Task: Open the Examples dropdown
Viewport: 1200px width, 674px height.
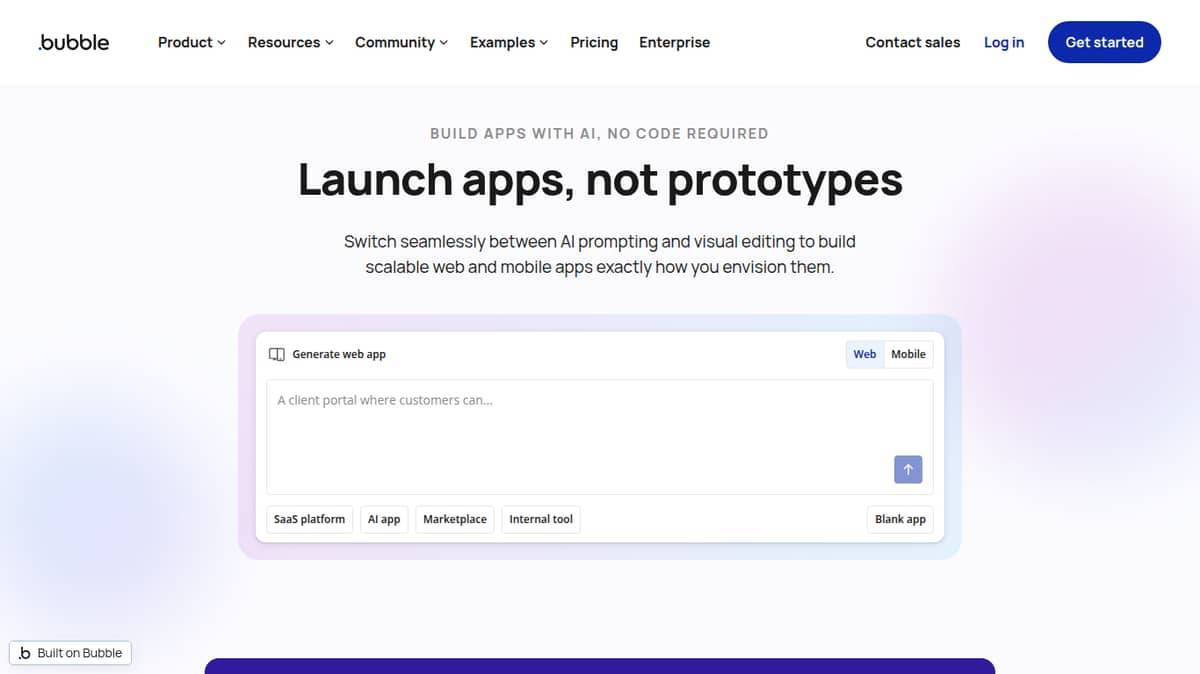Action: (509, 42)
